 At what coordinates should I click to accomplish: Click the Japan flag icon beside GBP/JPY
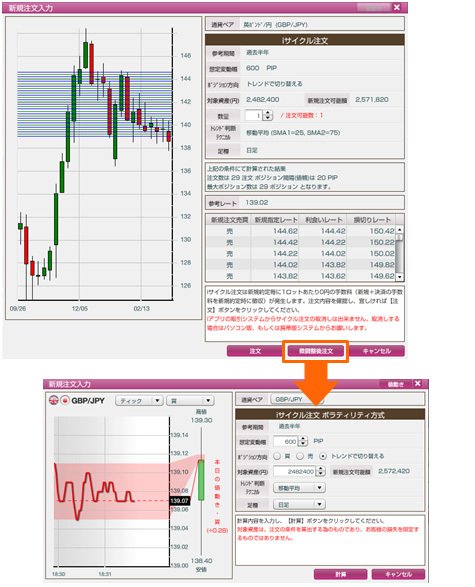65,400
